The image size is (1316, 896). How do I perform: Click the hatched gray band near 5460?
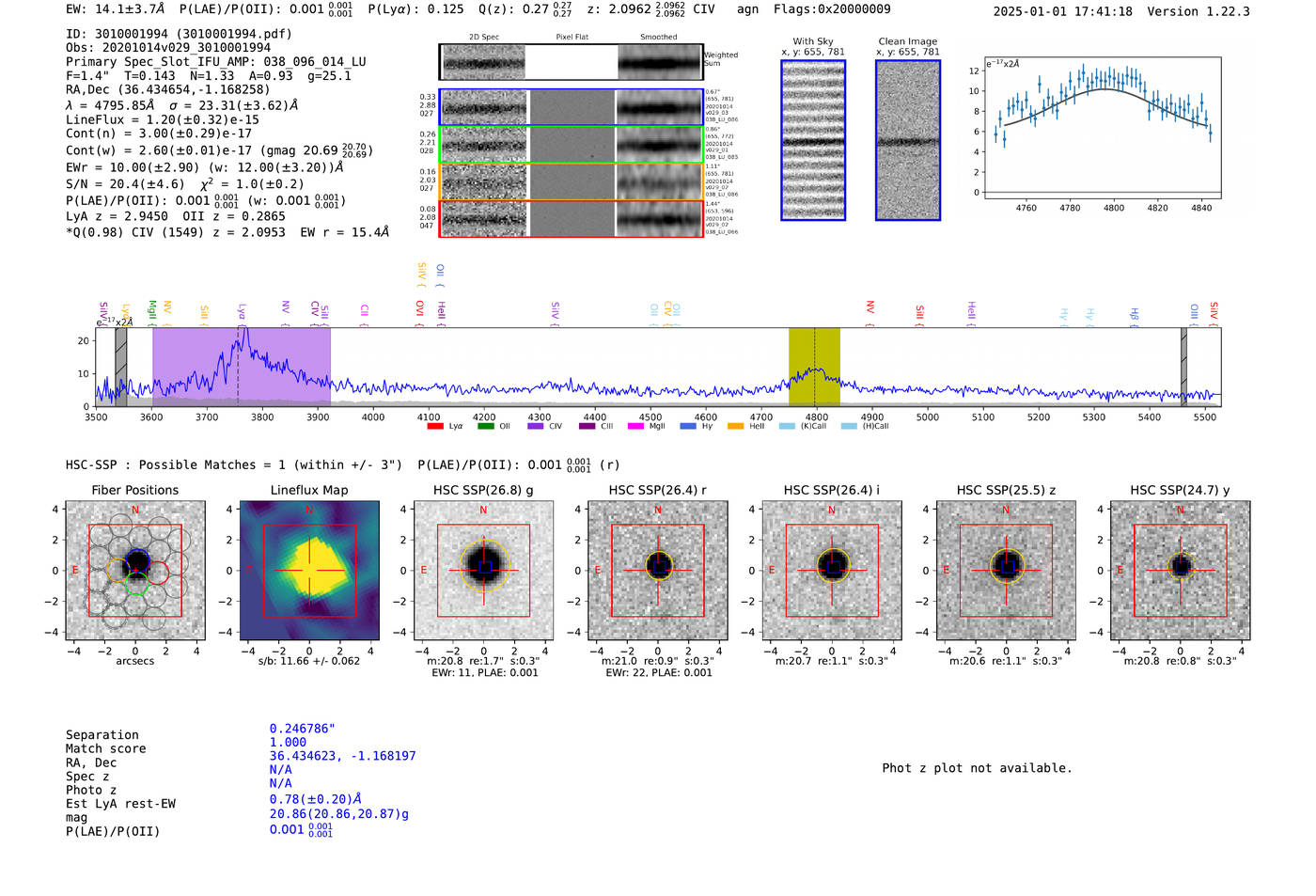[x=1183, y=367]
